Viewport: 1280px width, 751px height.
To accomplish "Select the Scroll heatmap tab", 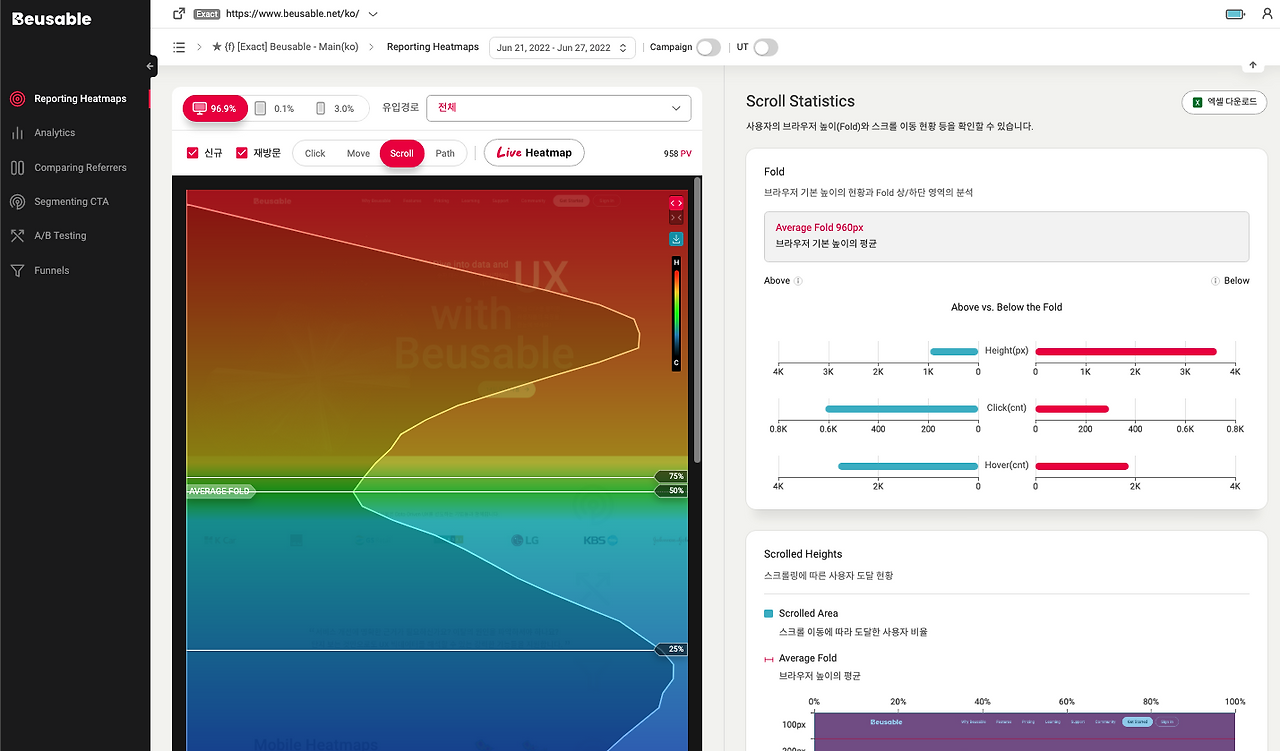I will click(x=402, y=153).
